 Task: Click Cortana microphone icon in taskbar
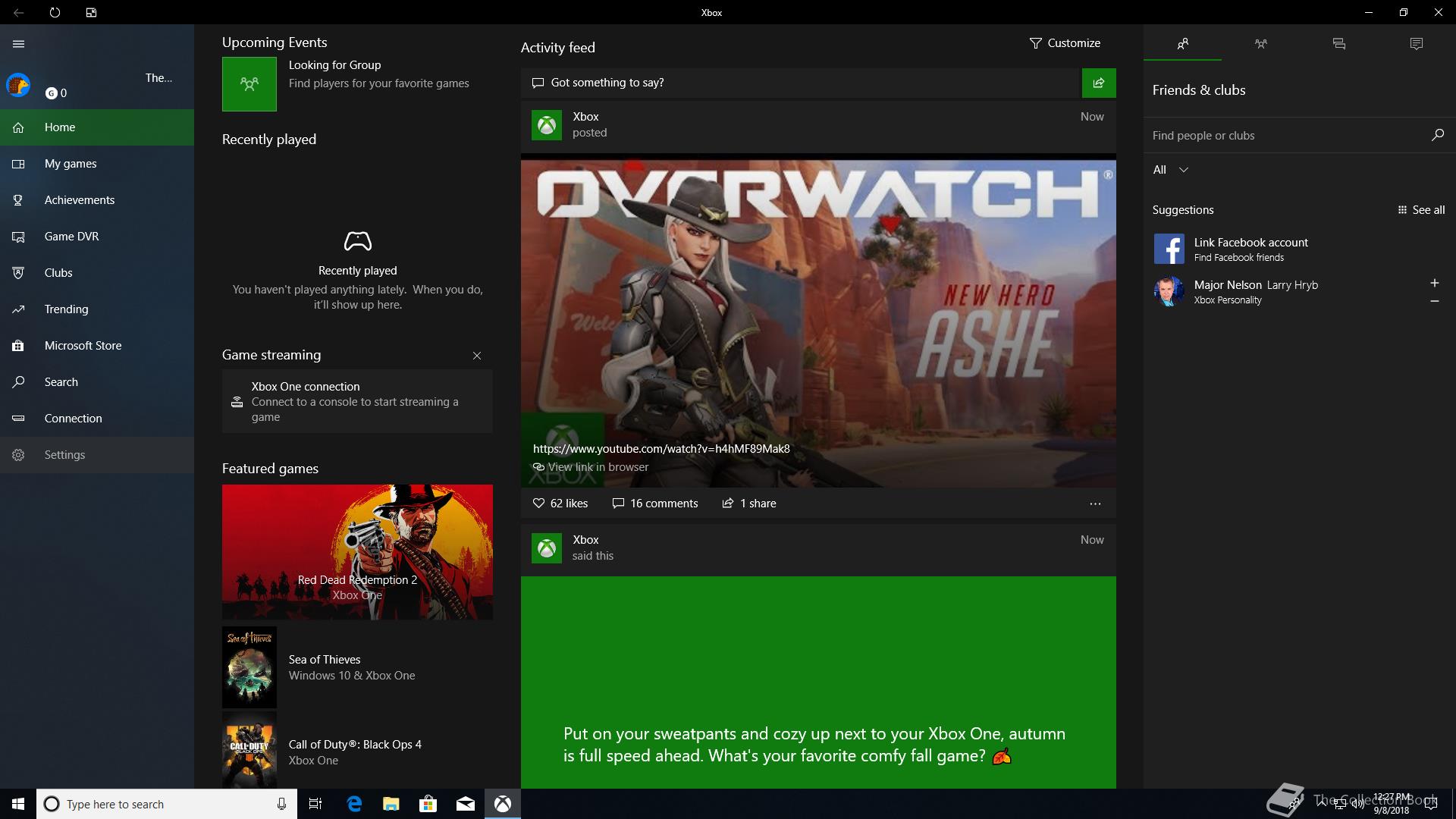pos(281,804)
